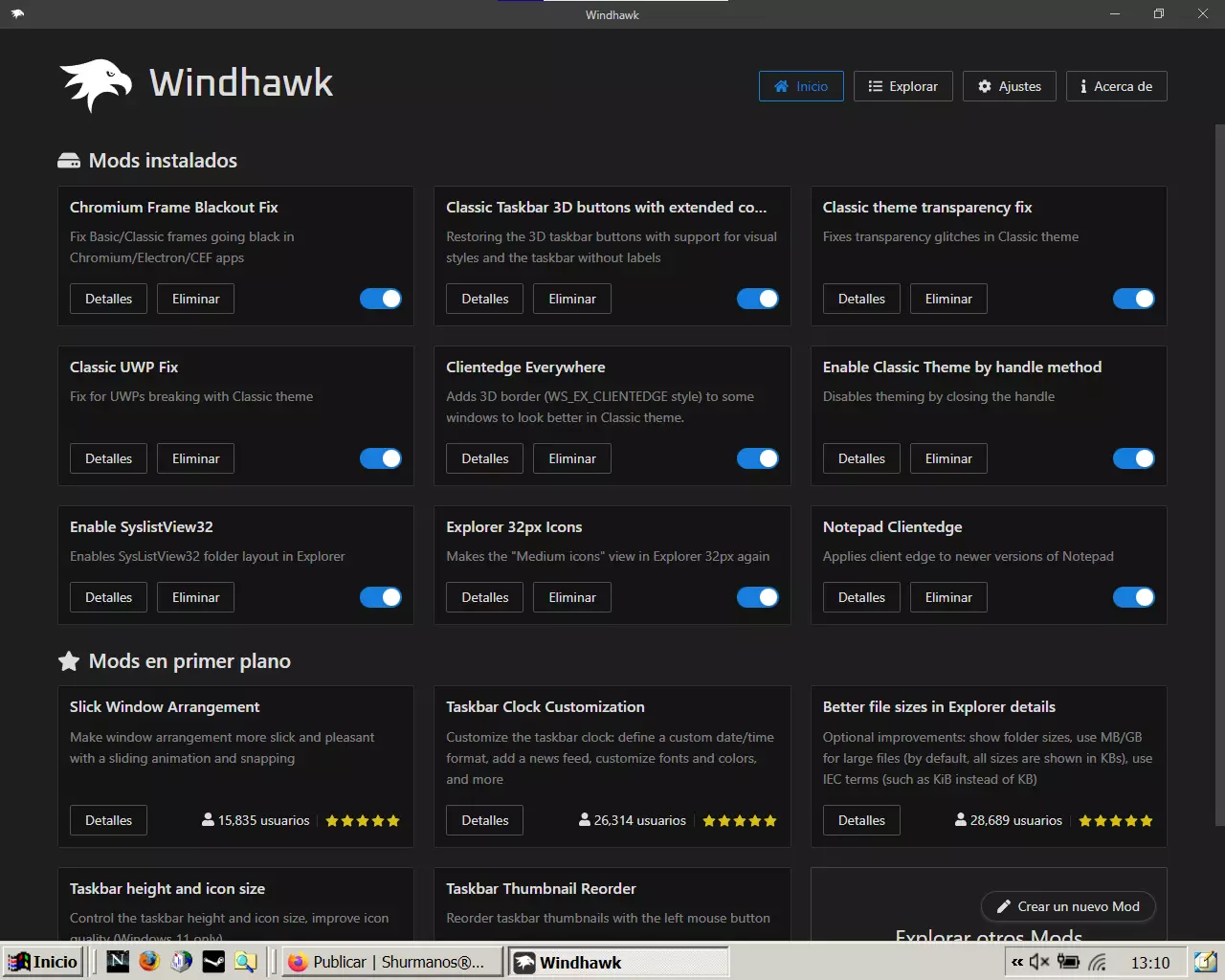Viewport: 1225px width, 980px height.
Task: Open the Explorar tab
Action: [x=902, y=86]
